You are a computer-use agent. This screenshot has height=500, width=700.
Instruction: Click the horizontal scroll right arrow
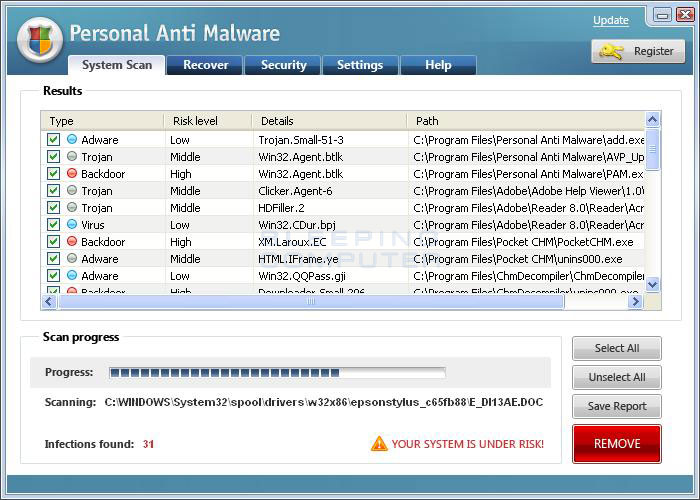click(x=634, y=302)
